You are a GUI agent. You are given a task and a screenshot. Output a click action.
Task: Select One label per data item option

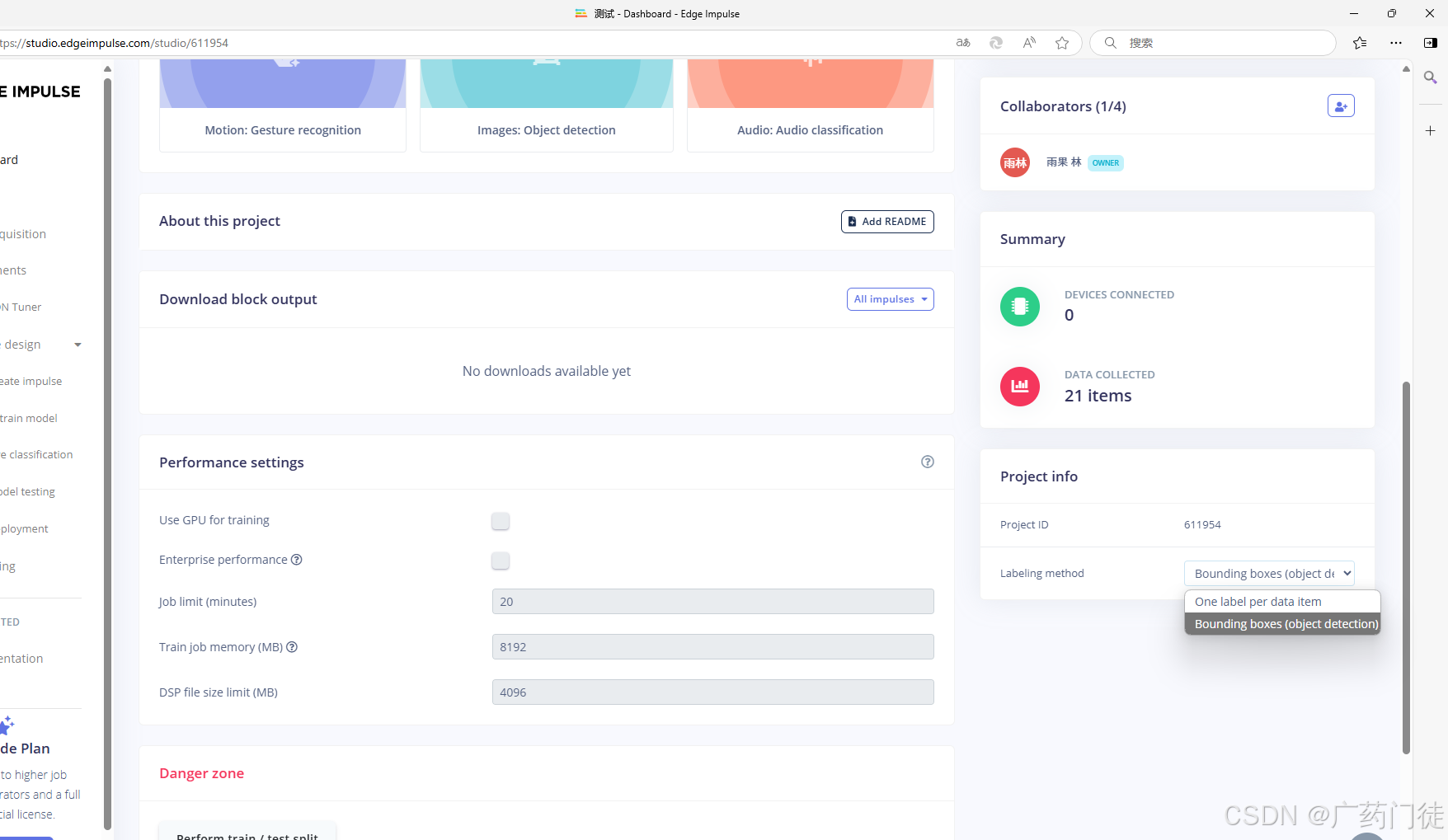[1282, 602]
